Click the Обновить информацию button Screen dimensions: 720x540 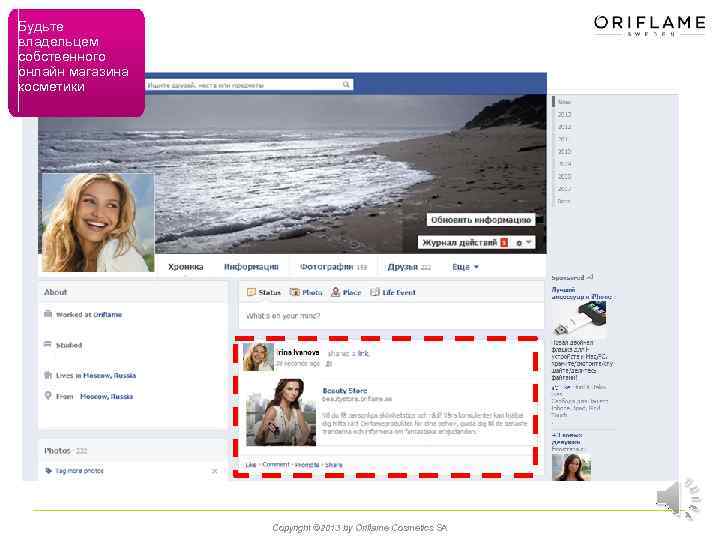(481, 220)
